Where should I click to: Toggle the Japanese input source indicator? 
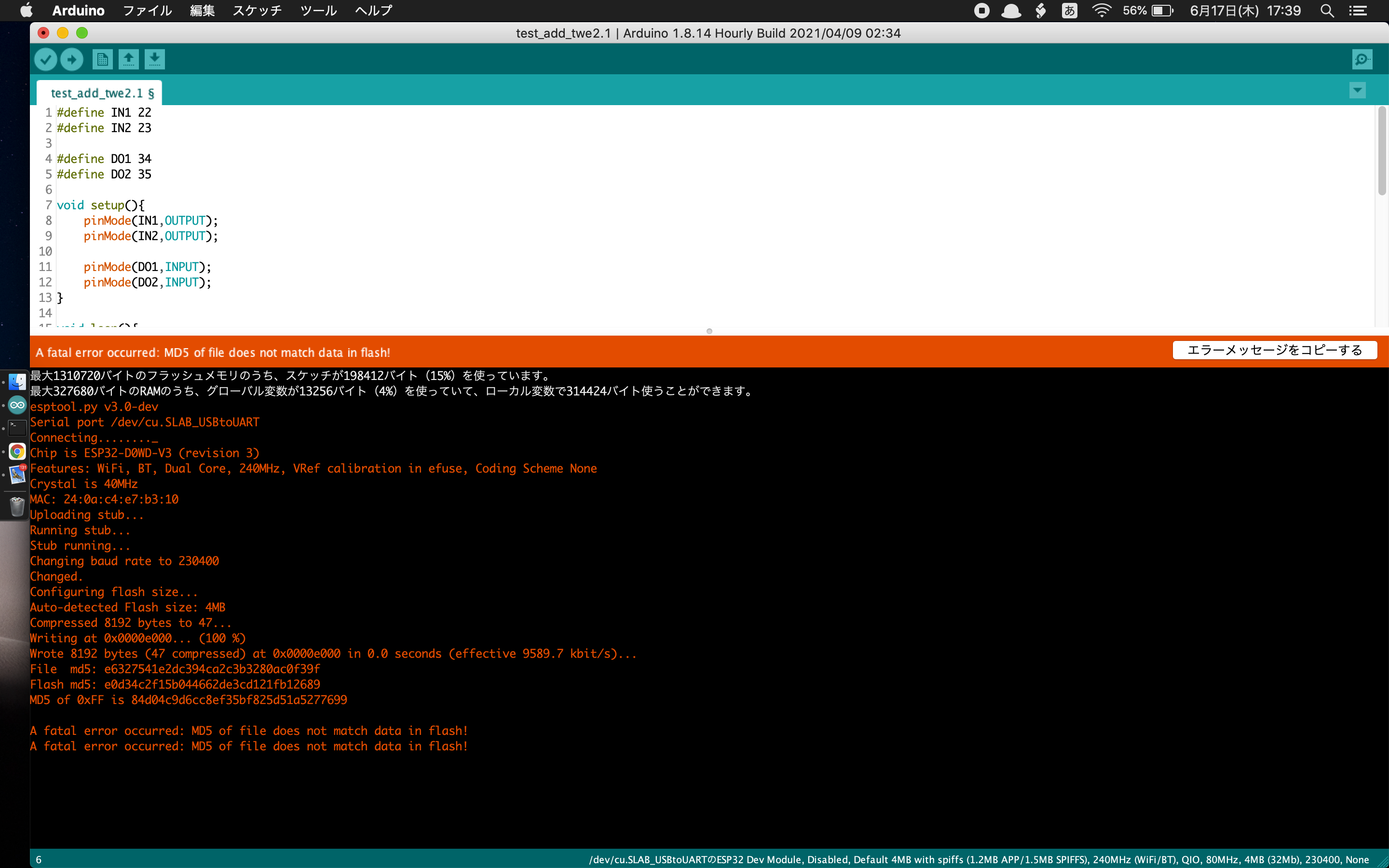tap(1069, 11)
